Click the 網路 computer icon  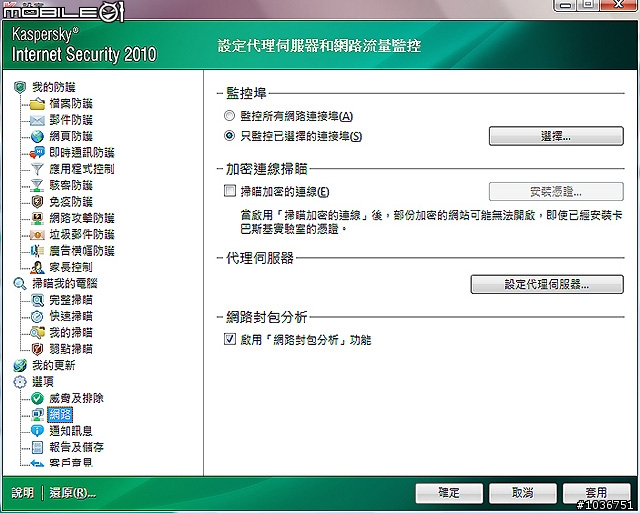37,415
